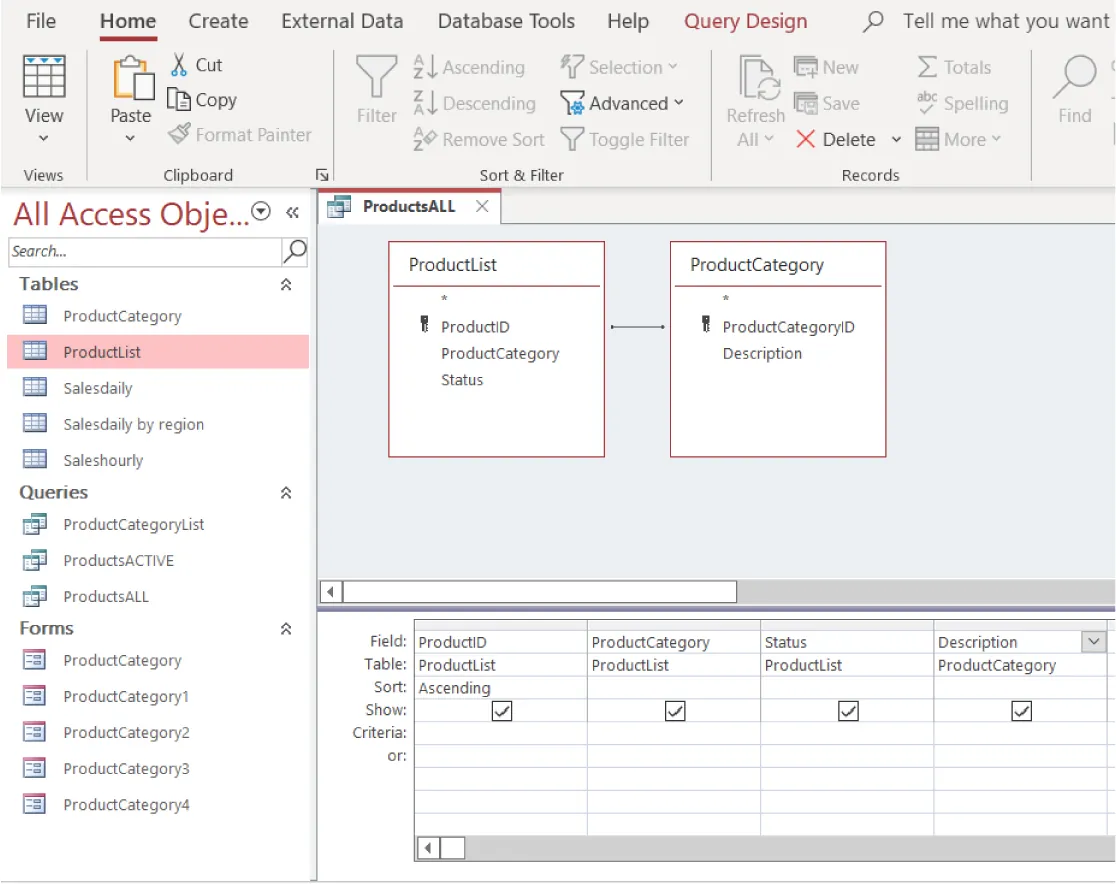Click the Cut scissors icon
Viewport: 1116px width, 884px height.
(x=179, y=65)
